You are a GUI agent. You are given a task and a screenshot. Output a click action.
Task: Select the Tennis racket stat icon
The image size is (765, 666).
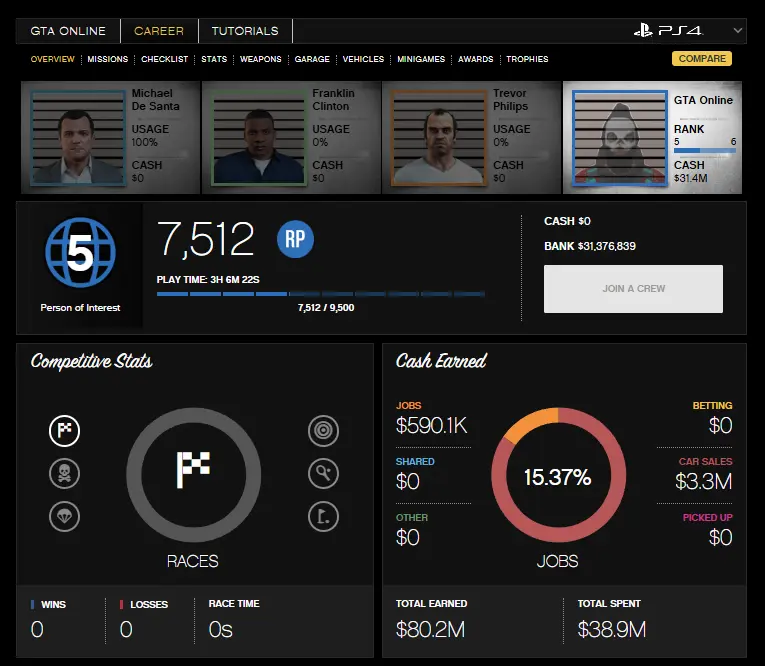click(323, 473)
